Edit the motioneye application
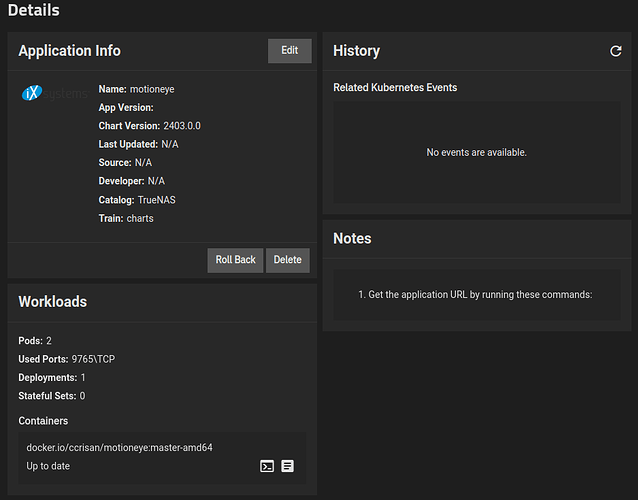 [x=290, y=51]
